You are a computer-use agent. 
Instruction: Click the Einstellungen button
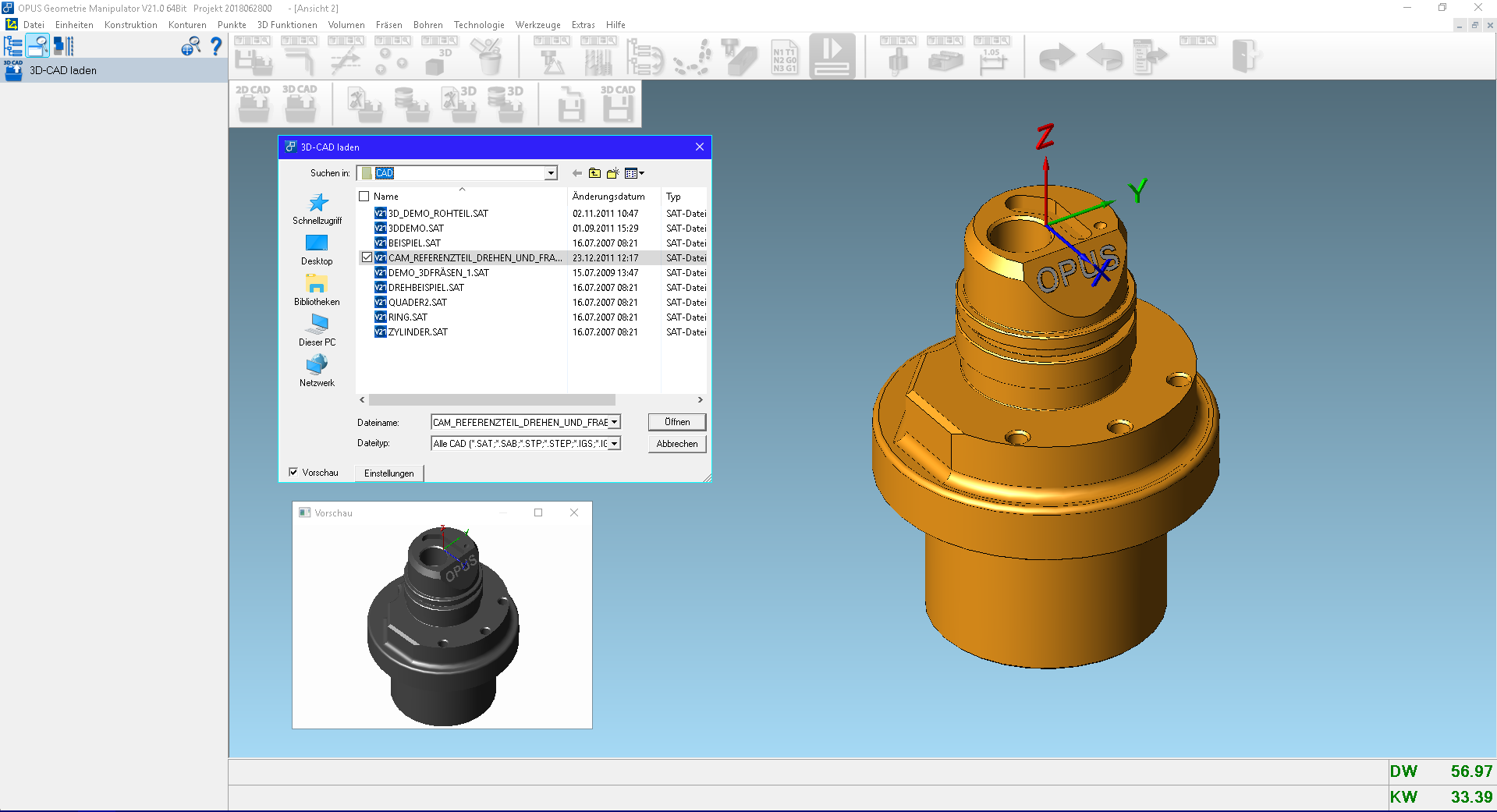pos(389,473)
